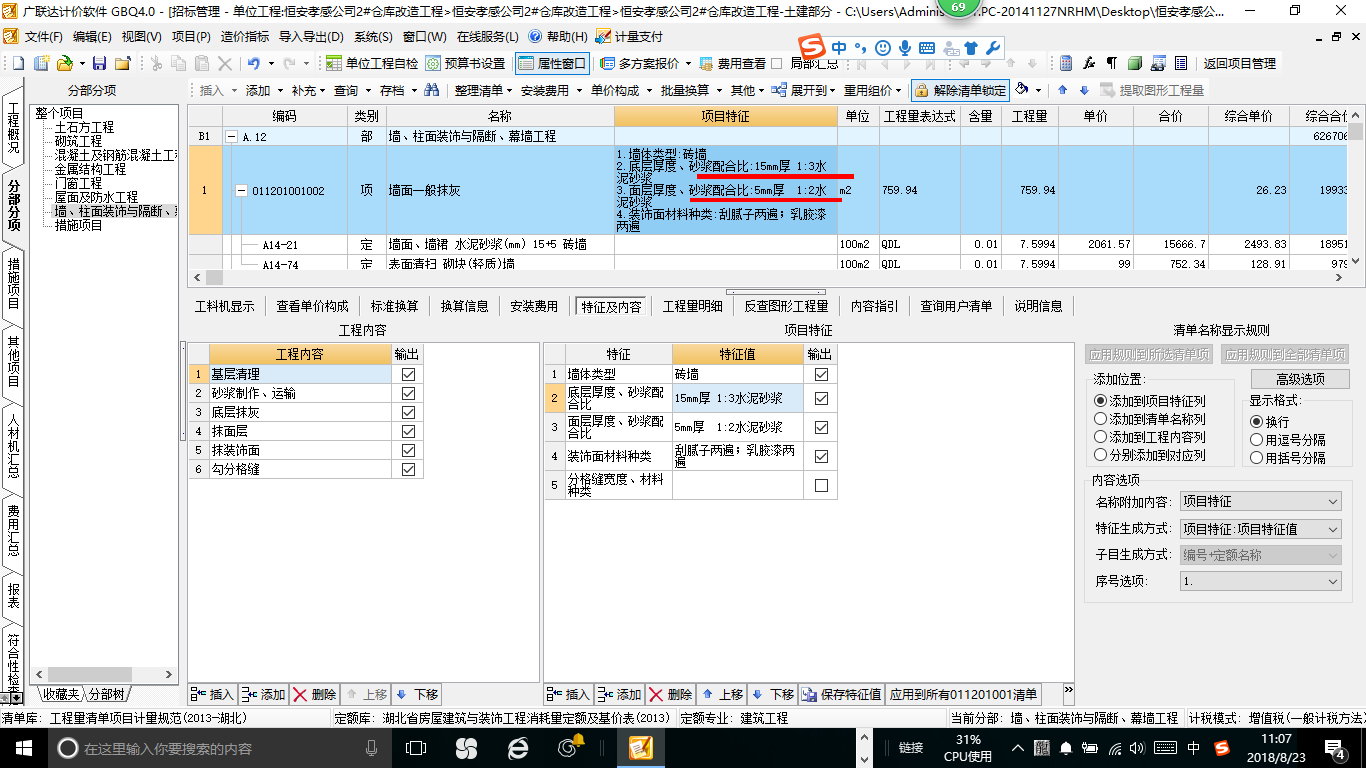
Task: Choose 用括号分隔 display format
Action: click(1289, 458)
